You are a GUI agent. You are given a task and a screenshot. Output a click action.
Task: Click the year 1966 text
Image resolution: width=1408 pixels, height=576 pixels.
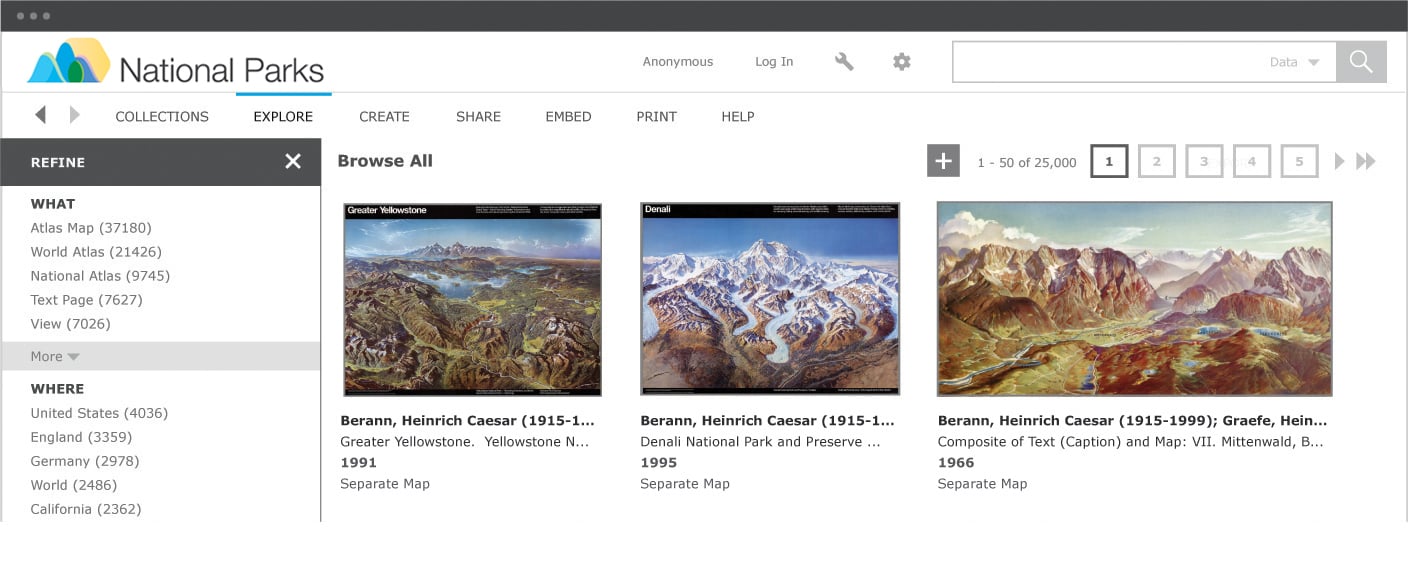956,462
